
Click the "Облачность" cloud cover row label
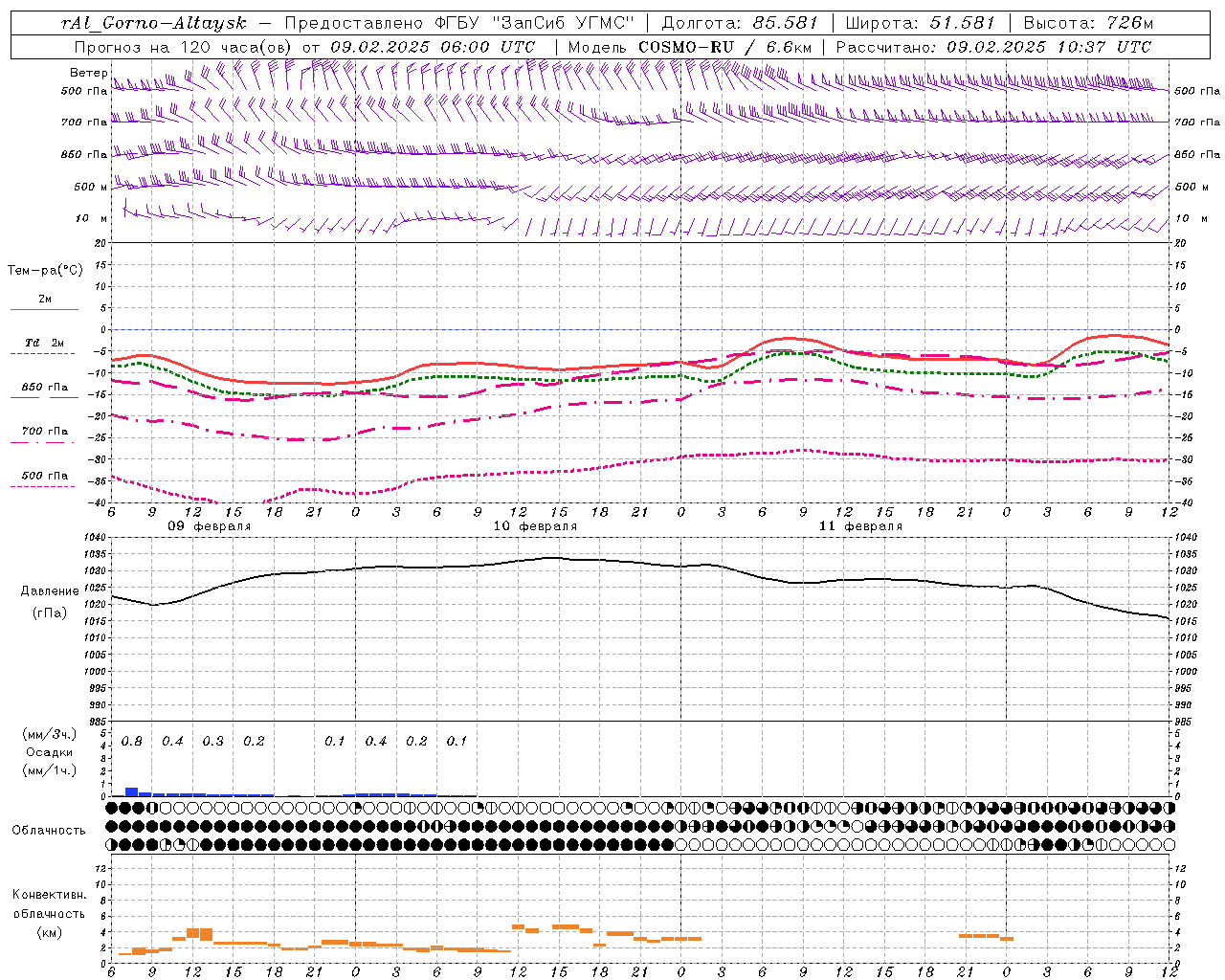[x=49, y=831]
